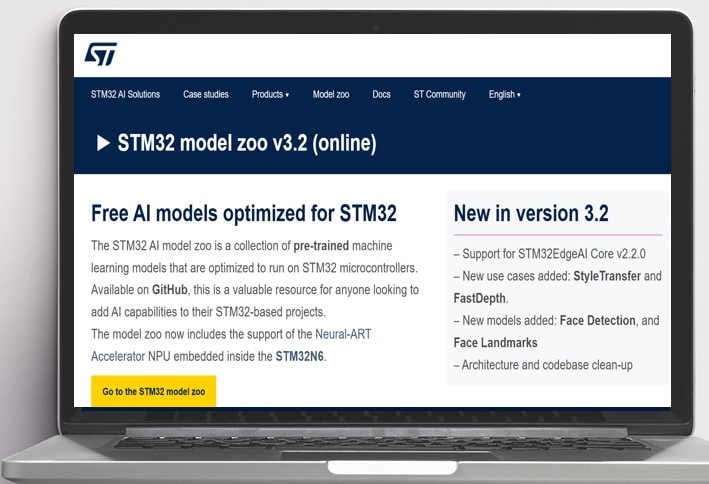This screenshot has height=484, width=709.
Task: Click the triangle arrow beside the page title
Action: point(103,143)
